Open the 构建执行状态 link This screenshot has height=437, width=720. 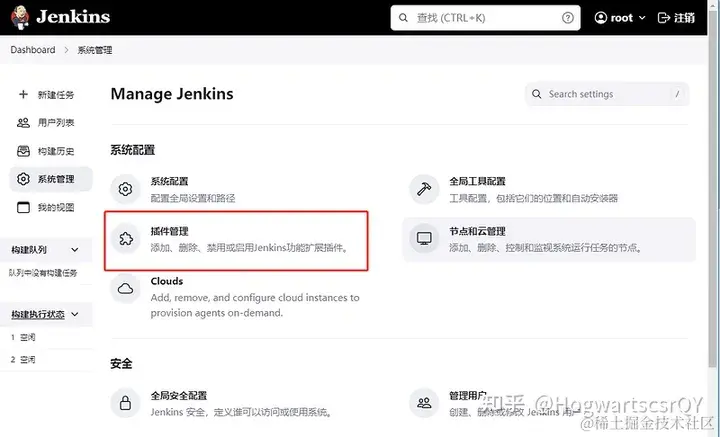[x=38, y=314]
